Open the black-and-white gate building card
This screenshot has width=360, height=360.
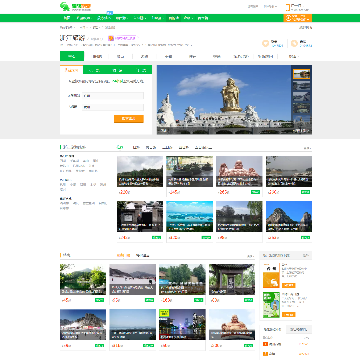pos(140,216)
